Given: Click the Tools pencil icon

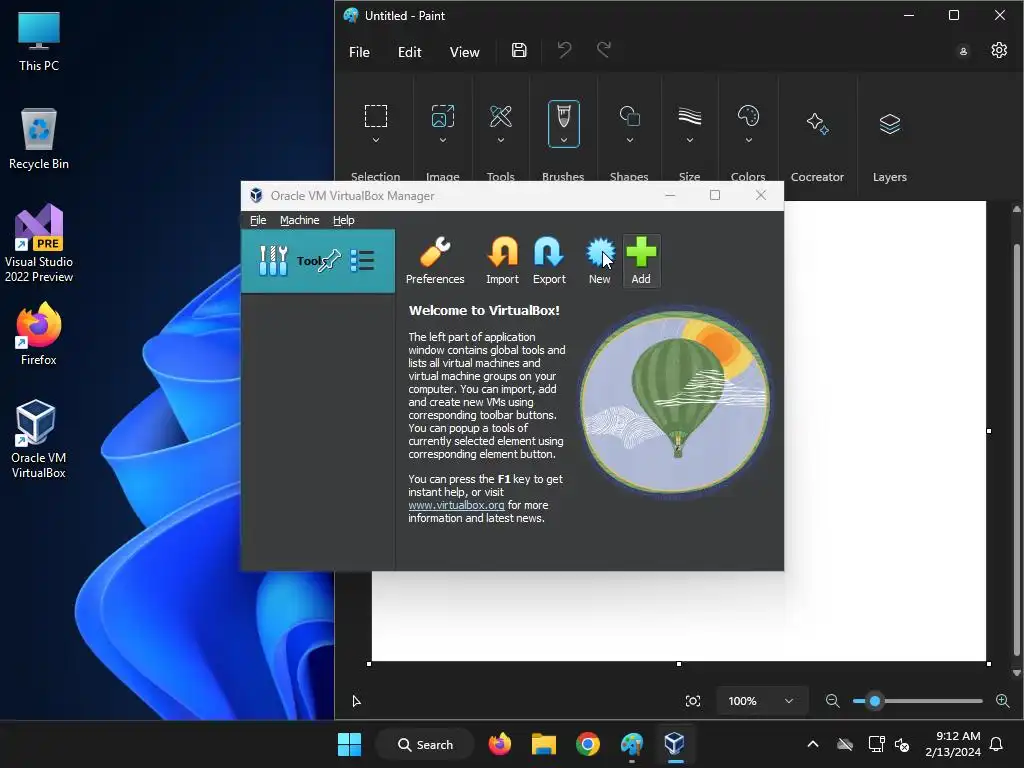Looking at the screenshot, I should pyautogui.click(x=501, y=116).
